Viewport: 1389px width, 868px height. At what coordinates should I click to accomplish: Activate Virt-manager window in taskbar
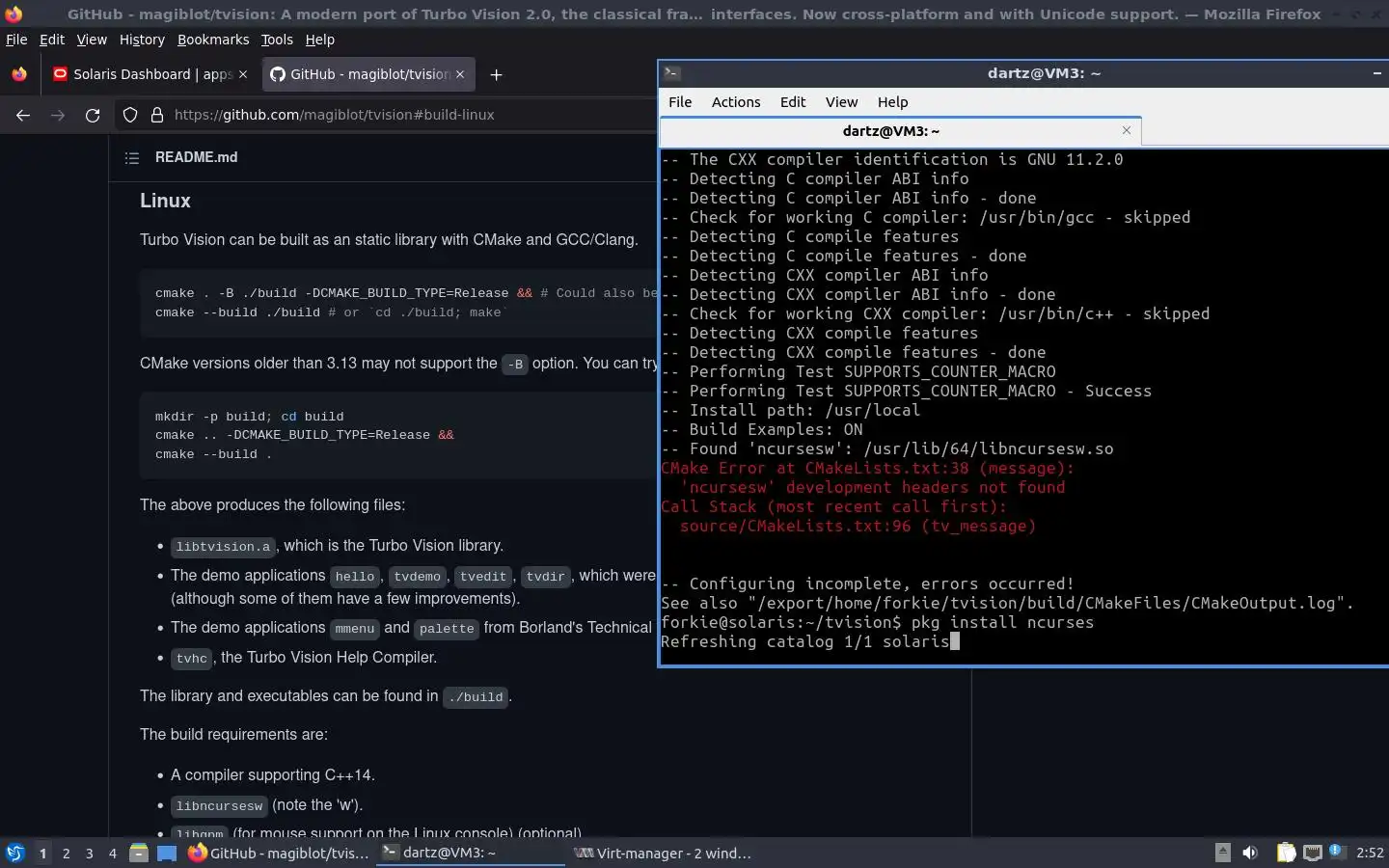click(663, 853)
